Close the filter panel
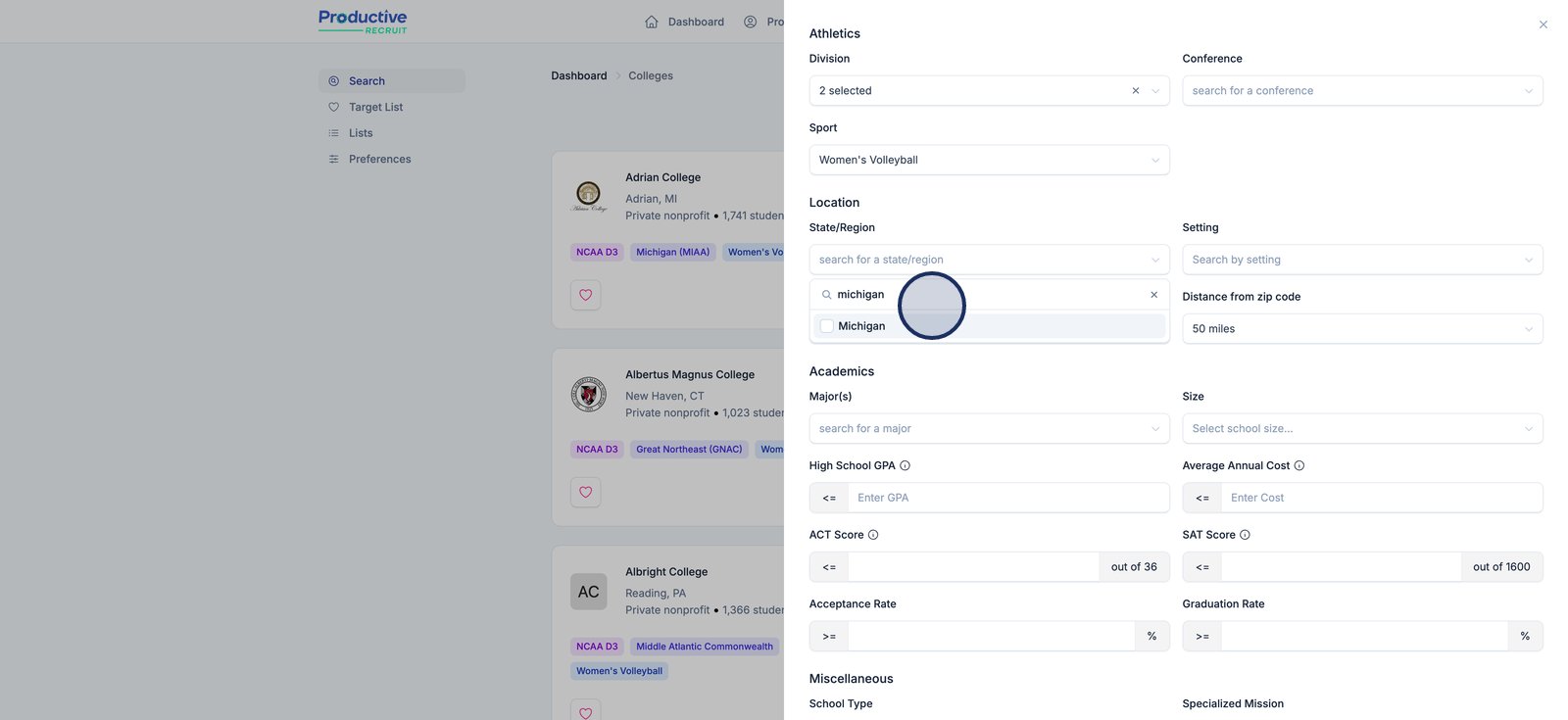The width and height of the screenshot is (1568, 720). pyautogui.click(x=1543, y=24)
